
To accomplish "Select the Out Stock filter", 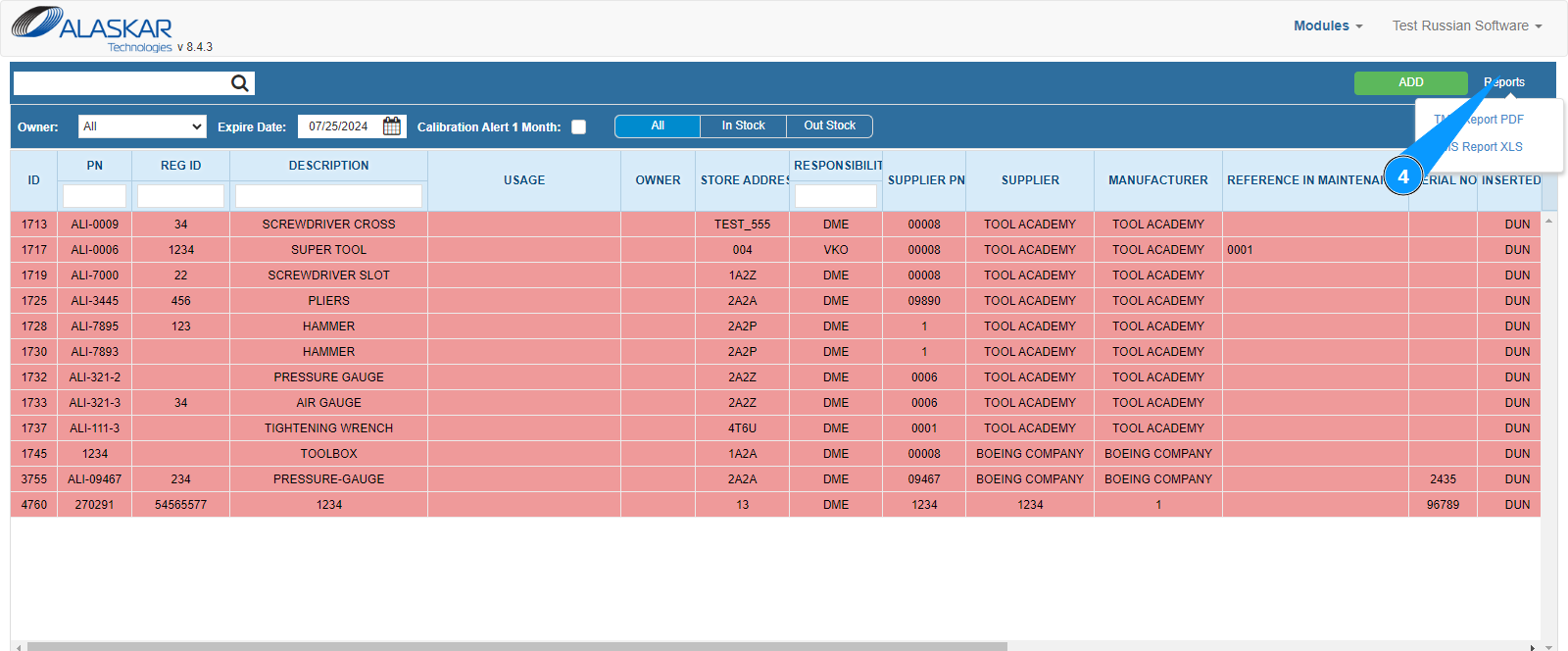I will coord(829,125).
